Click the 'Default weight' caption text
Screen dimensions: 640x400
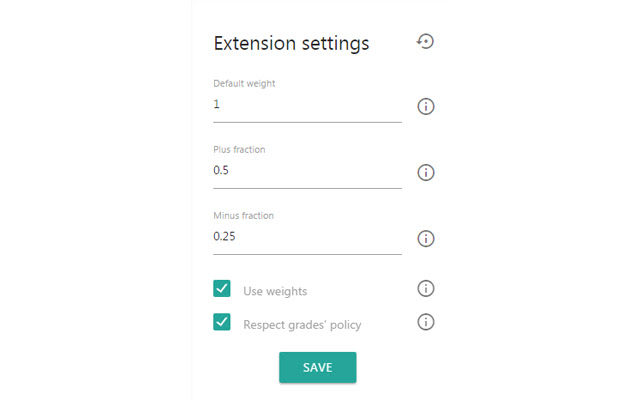[244, 83]
